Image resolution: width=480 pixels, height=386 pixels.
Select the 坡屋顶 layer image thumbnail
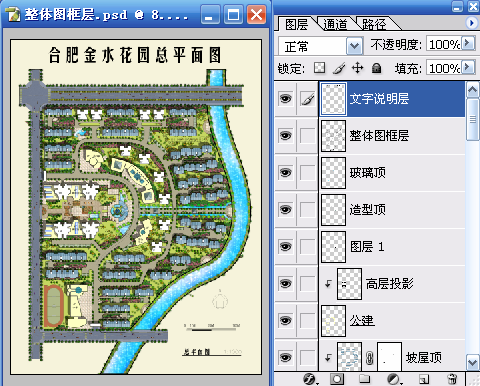pyautogui.click(x=349, y=357)
